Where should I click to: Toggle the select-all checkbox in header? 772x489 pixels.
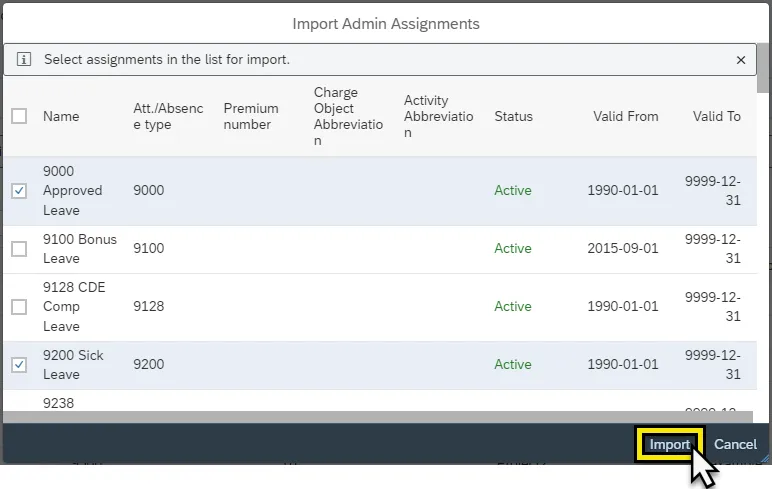19,116
